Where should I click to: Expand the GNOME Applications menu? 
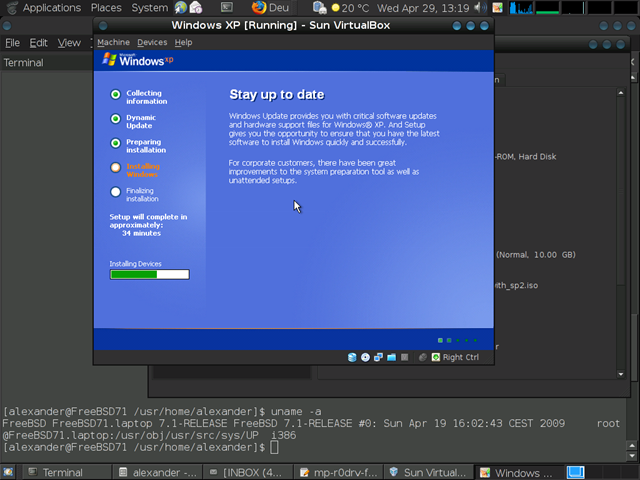[51, 8]
